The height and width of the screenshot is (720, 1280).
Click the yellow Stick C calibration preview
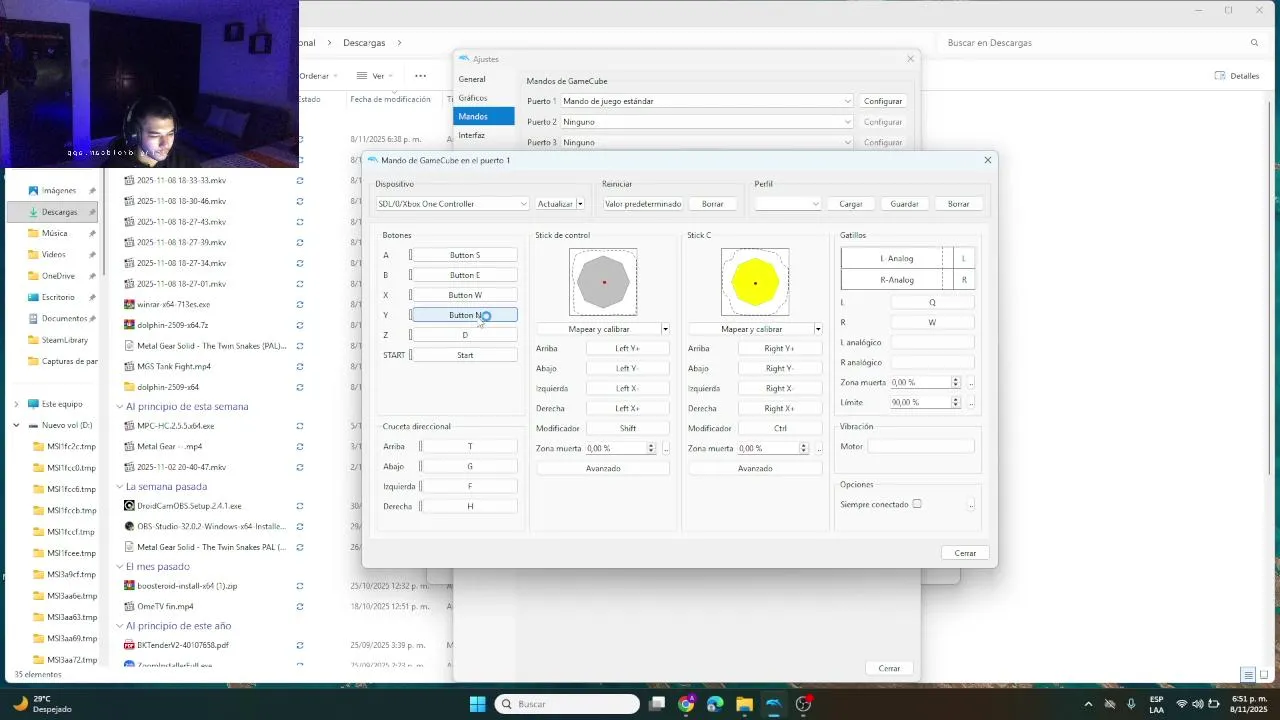point(755,283)
